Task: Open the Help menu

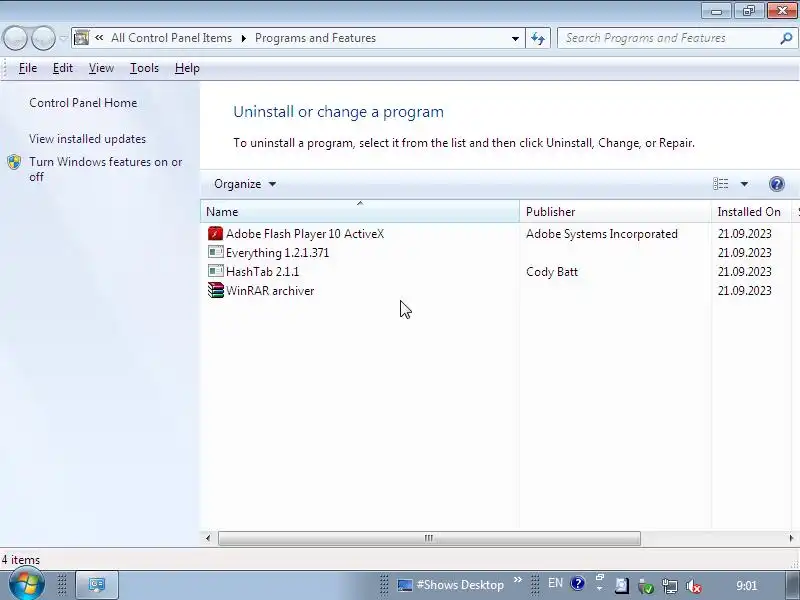Action: point(187,68)
